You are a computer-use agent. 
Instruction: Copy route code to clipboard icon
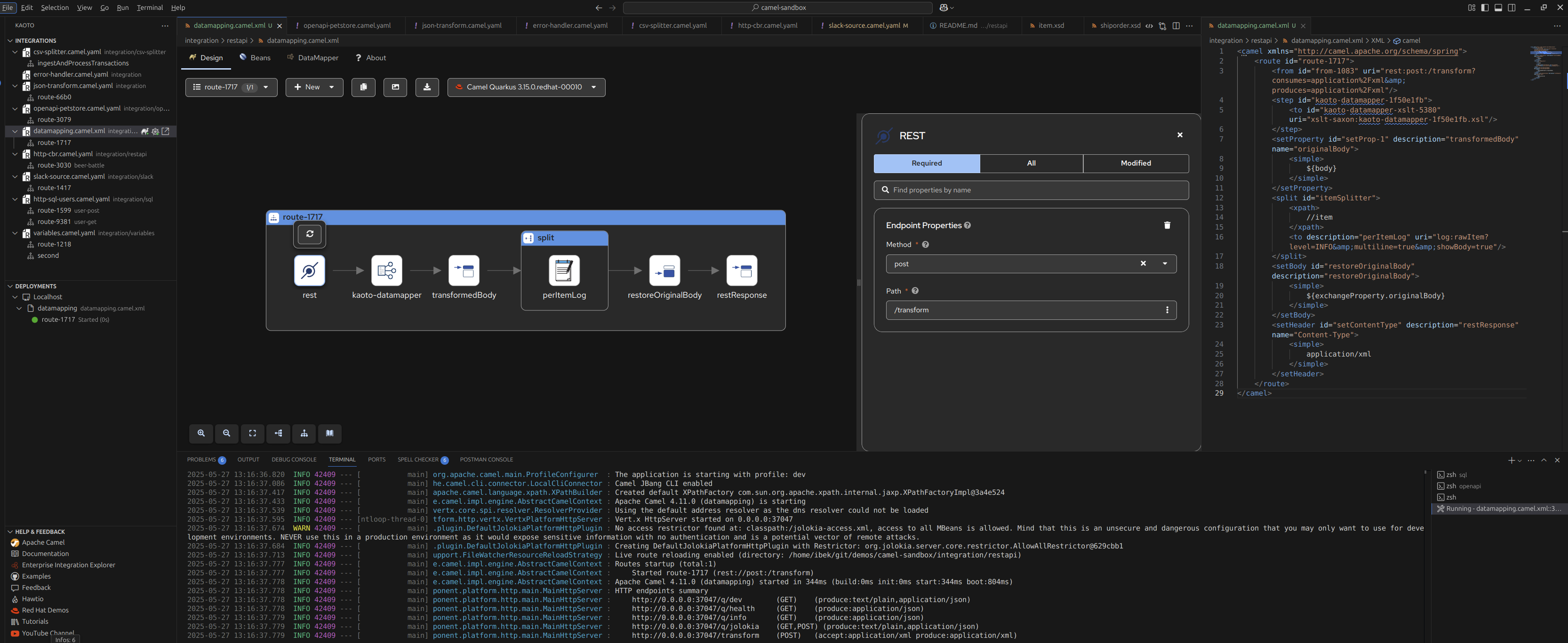[x=363, y=87]
